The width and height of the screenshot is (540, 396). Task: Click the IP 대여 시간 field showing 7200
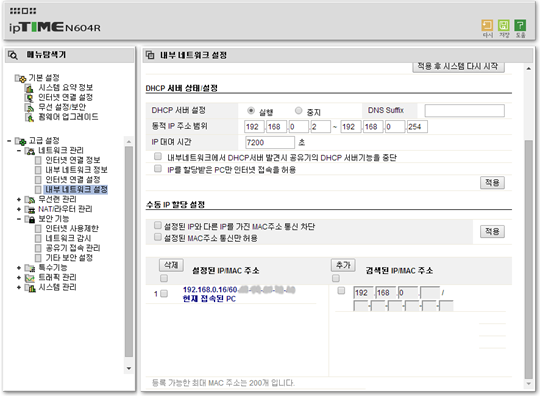point(270,143)
